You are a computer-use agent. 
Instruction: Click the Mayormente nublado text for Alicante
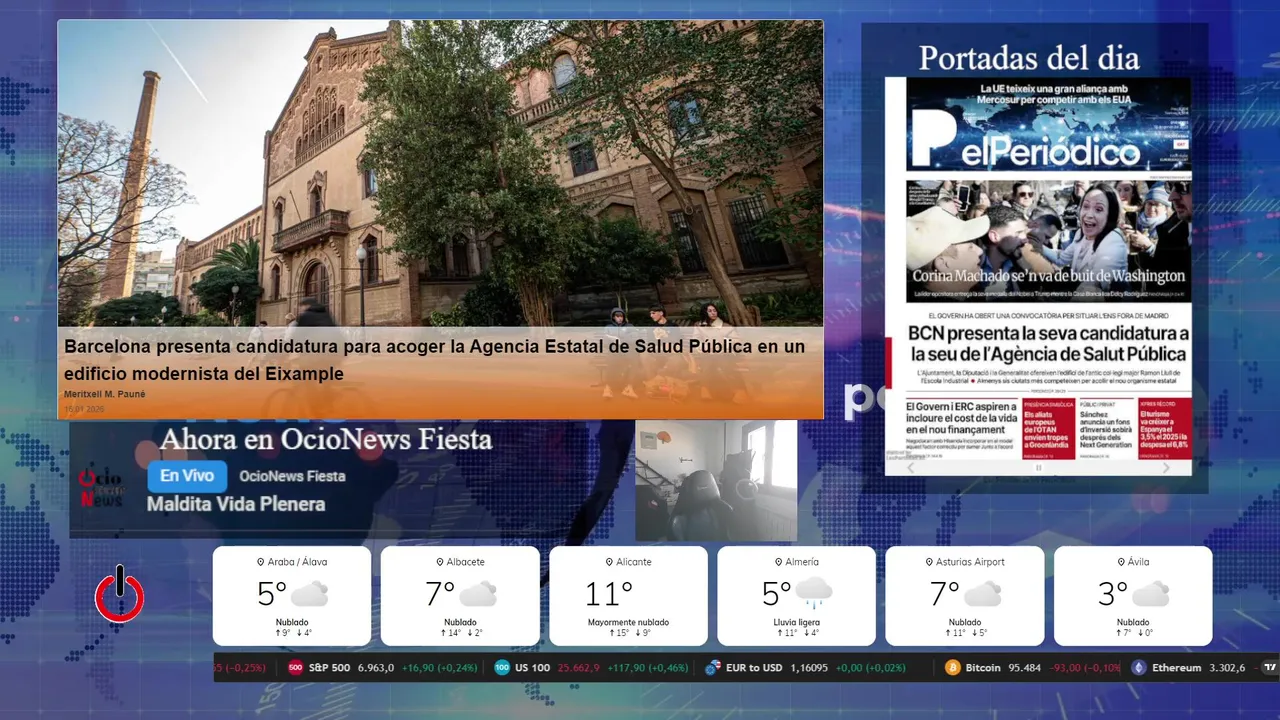(x=628, y=622)
